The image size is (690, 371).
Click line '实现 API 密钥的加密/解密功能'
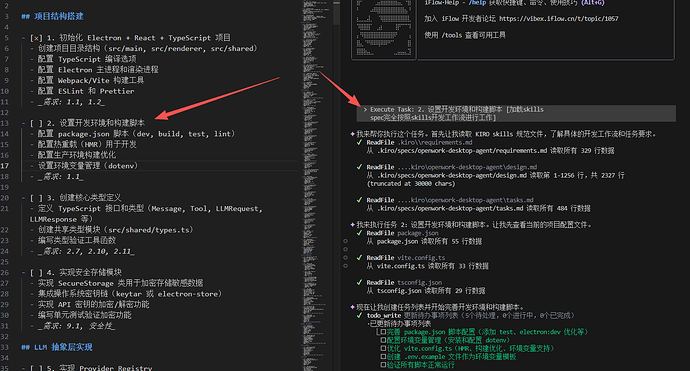tap(93, 305)
